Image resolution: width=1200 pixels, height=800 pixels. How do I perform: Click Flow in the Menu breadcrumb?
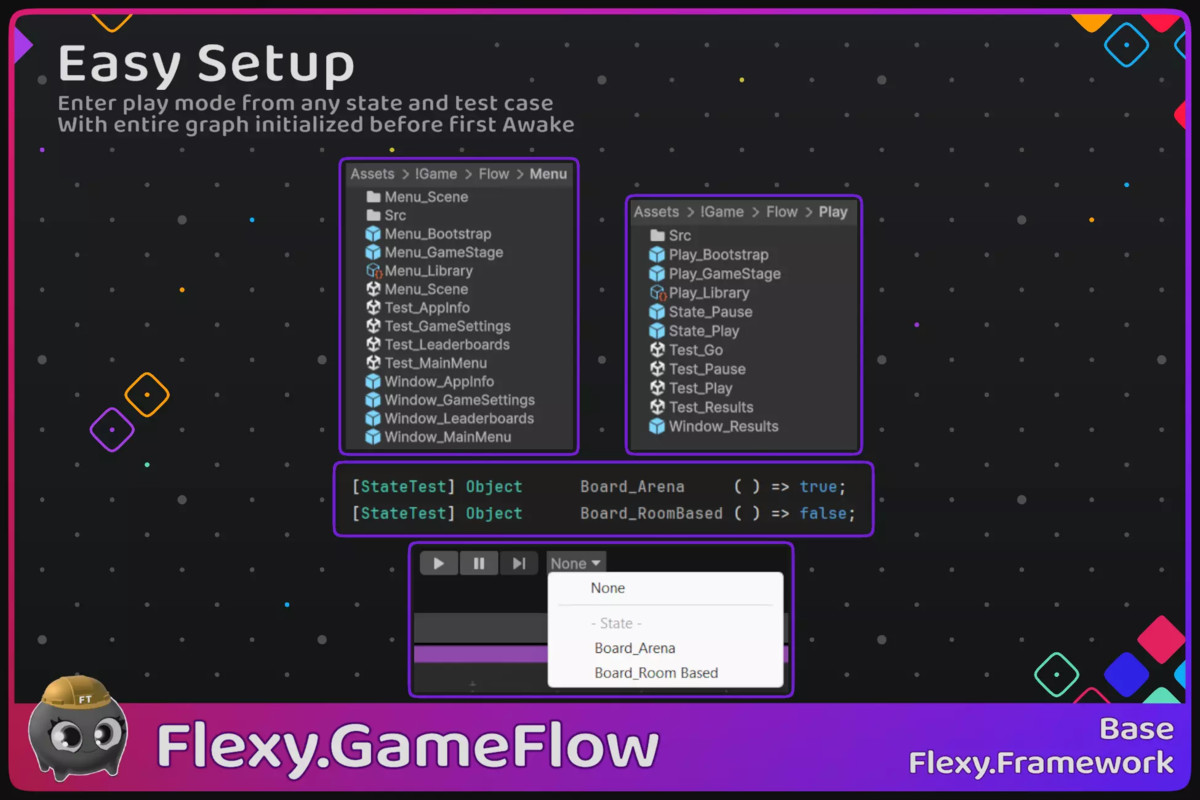(x=494, y=174)
